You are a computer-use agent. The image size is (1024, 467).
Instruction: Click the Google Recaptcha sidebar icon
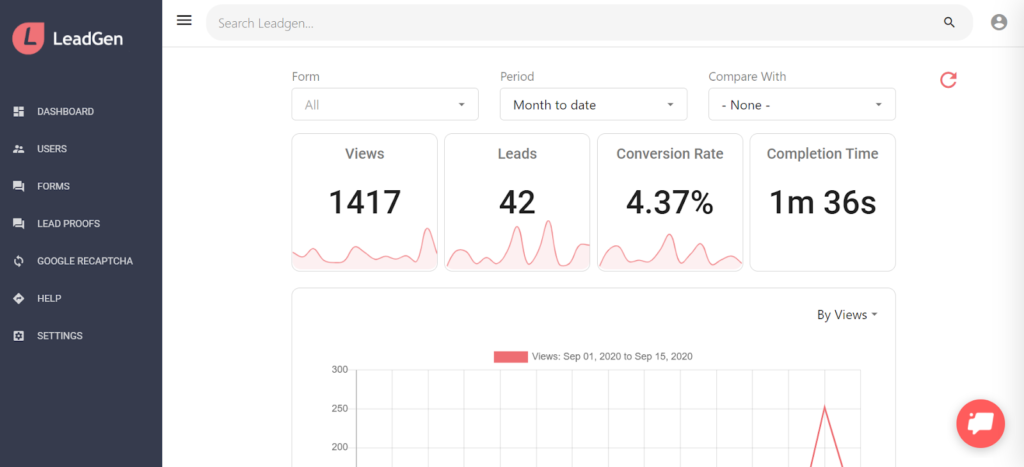[18, 261]
